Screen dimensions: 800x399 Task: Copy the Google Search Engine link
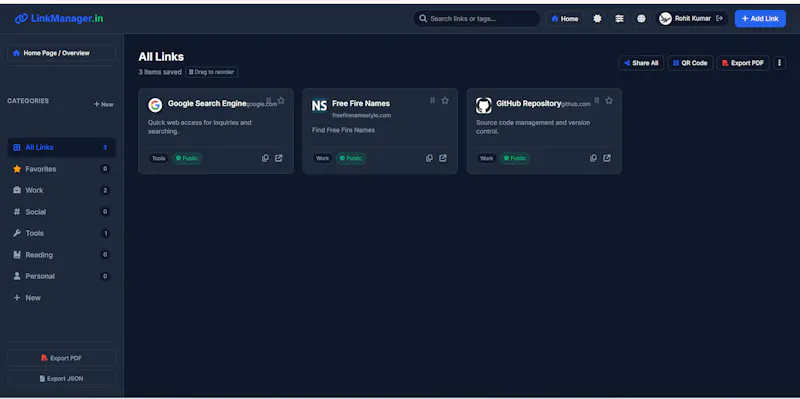(265, 158)
